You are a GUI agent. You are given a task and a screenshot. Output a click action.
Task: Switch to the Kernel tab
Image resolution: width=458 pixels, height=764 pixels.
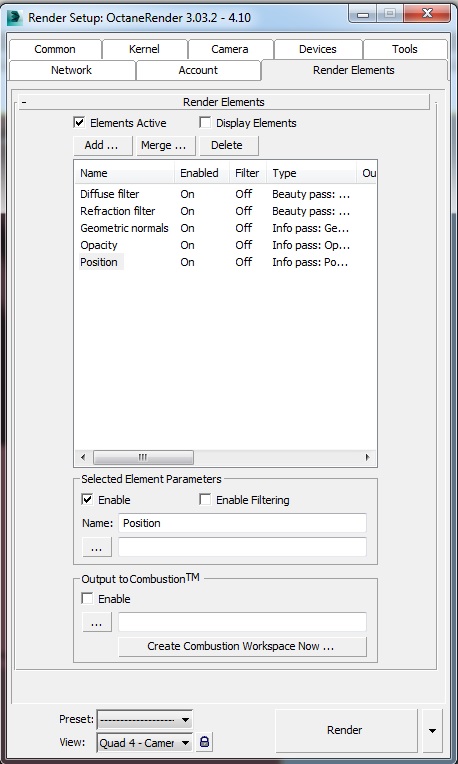(x=144, y=49)
